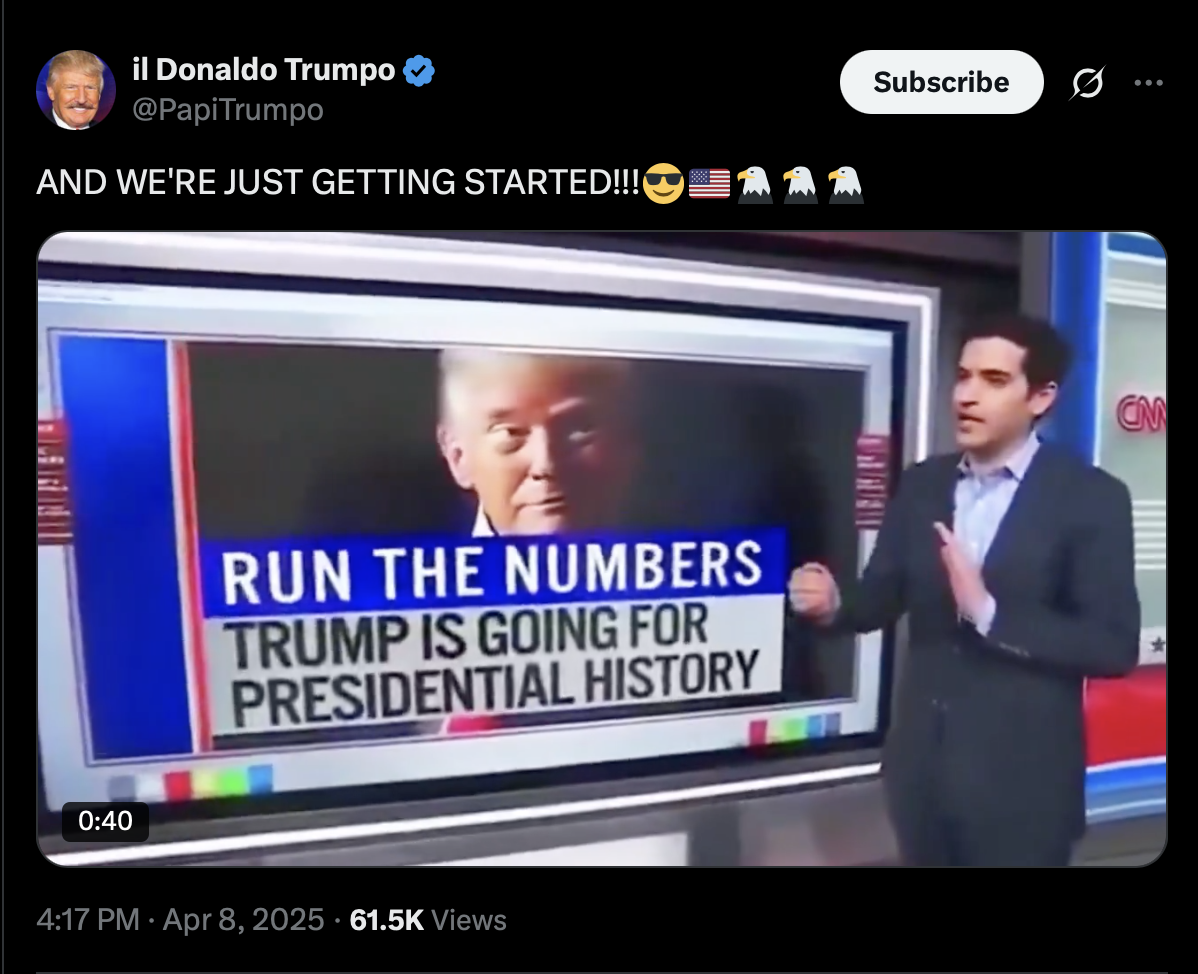Viewport: 1198px width, 974px height.
Task: Click the first eagle emoji
Action: tap(755, 184)
